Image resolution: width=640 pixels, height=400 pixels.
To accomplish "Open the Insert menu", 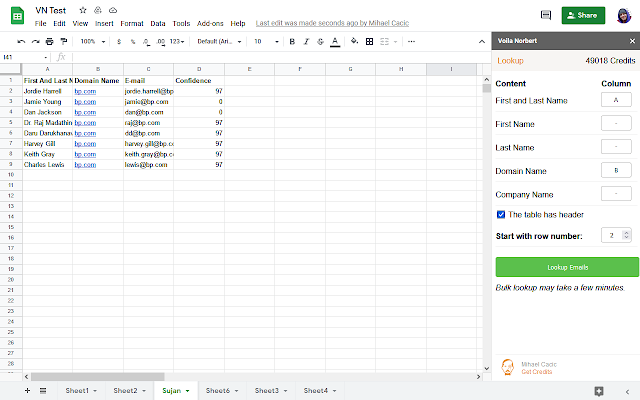I will coord(104,24).
